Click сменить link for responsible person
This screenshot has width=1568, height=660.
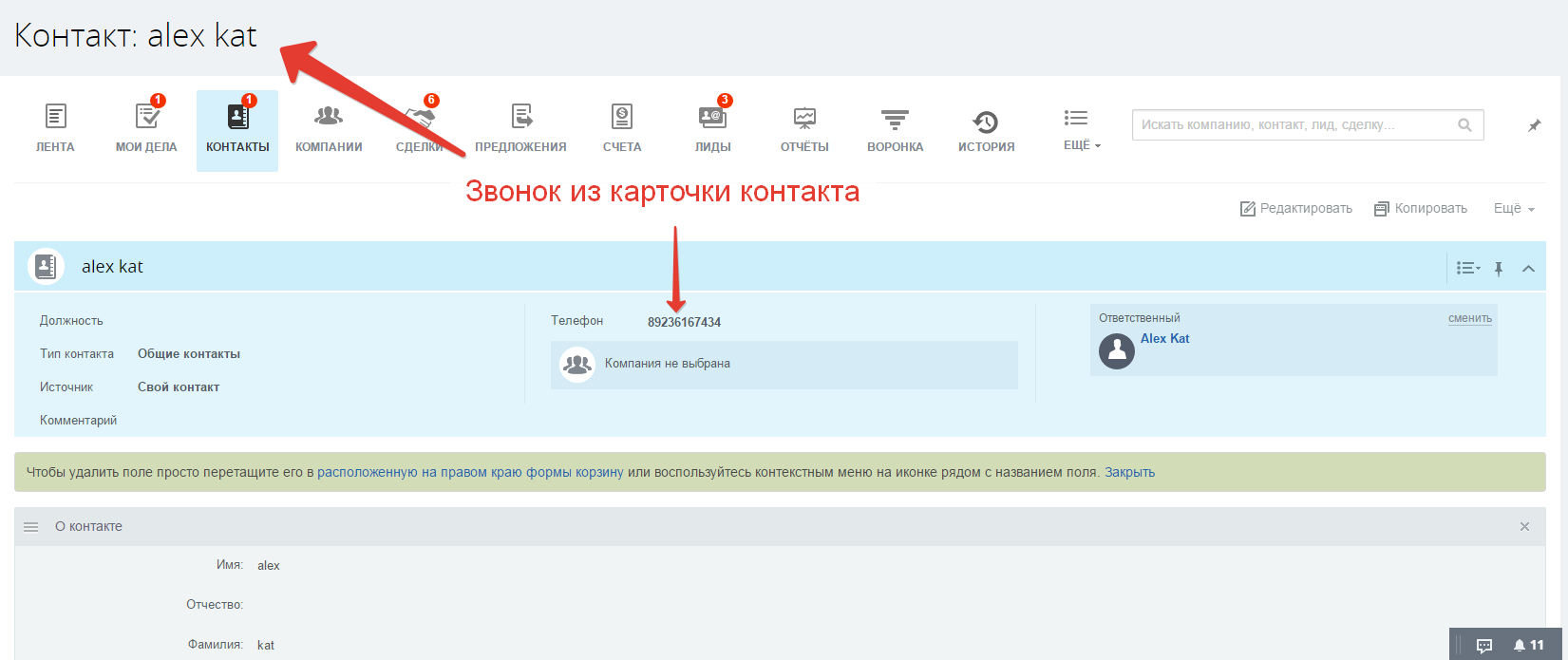1469,319
